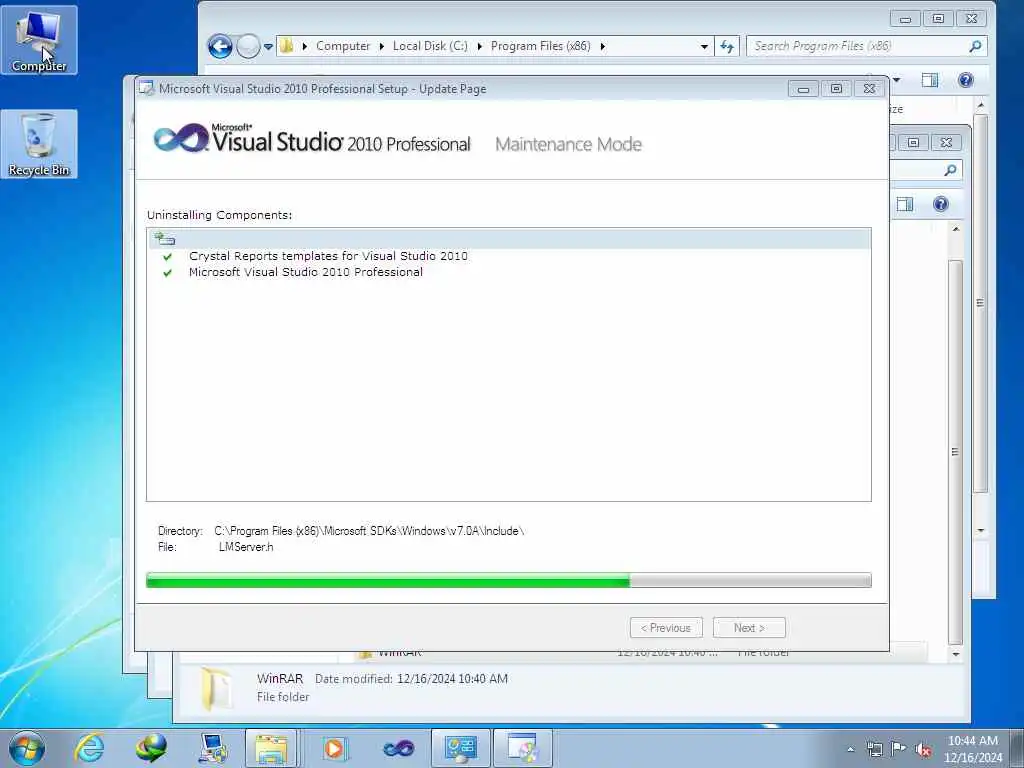Click Computer in the address breadcrumb
1024x768 pixels.
pyautogui.click(x=343, y=46)
